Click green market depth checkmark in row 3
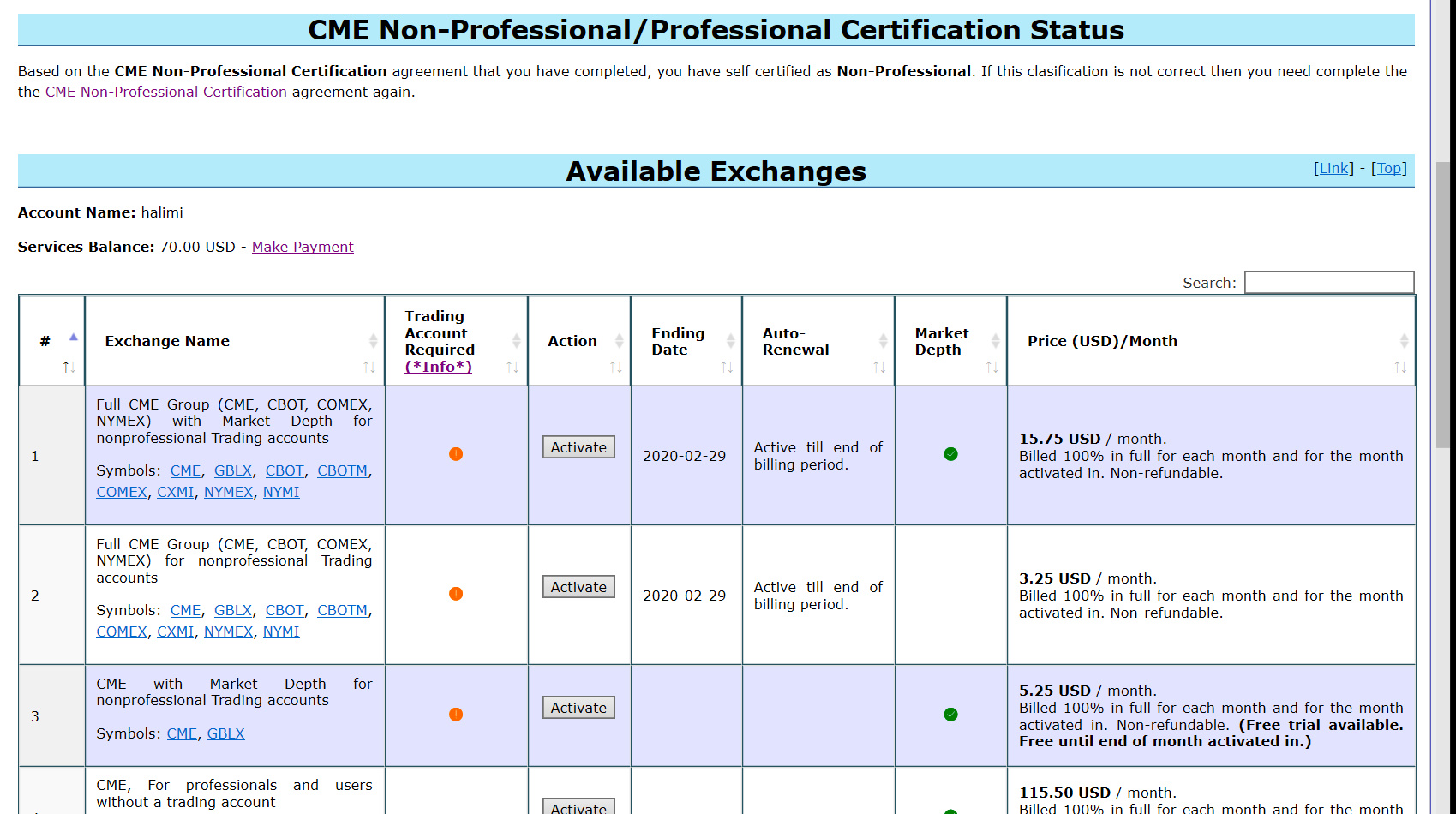 tap(950, 715)
